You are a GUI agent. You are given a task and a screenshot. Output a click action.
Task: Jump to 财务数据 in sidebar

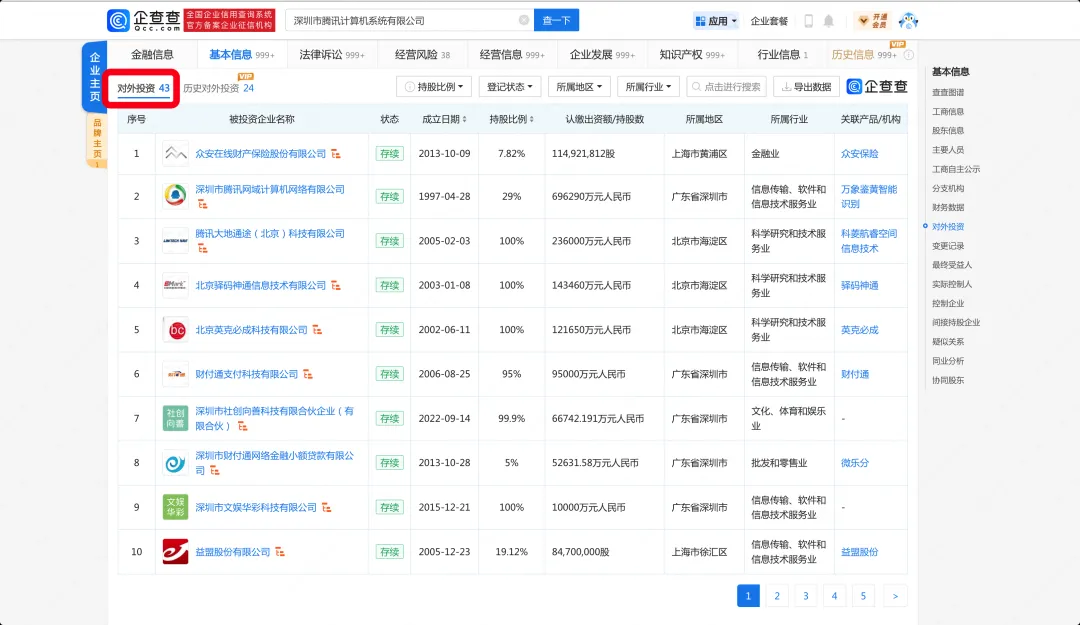948,207
